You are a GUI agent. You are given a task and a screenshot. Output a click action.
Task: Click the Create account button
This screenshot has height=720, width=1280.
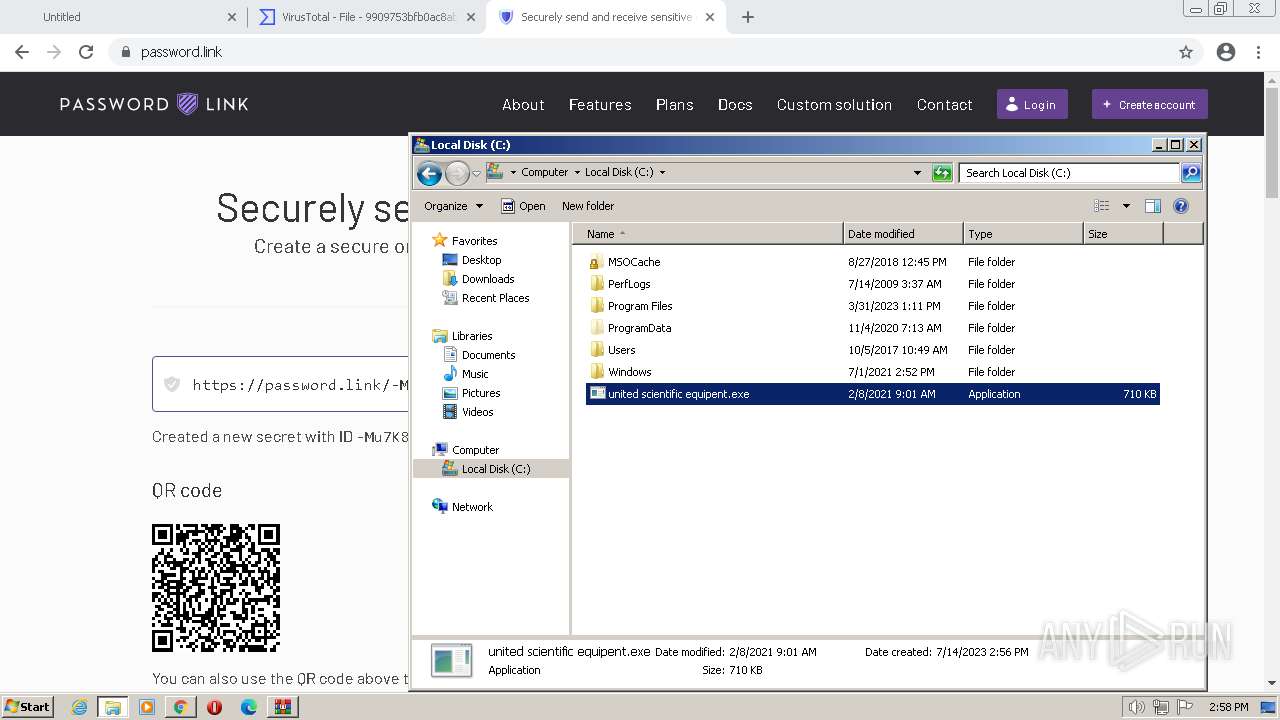[x=1150, y=104]
